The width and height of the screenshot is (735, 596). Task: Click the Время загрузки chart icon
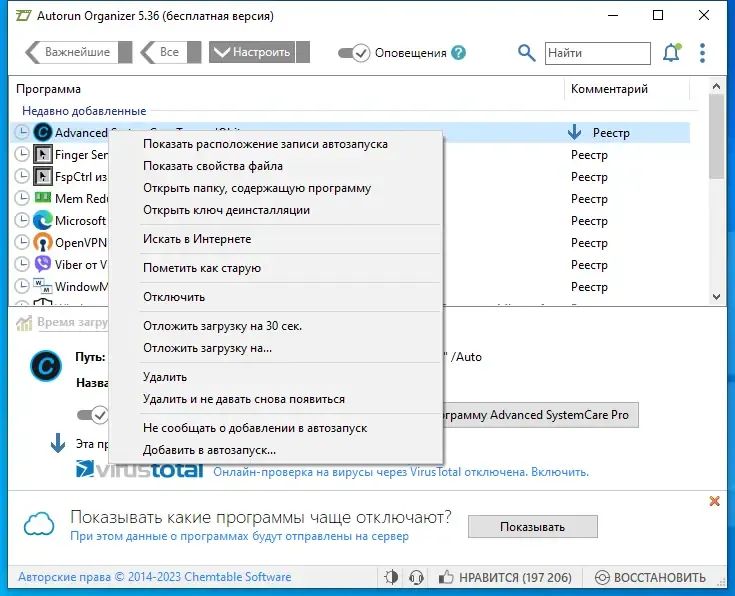click(24, 323)
